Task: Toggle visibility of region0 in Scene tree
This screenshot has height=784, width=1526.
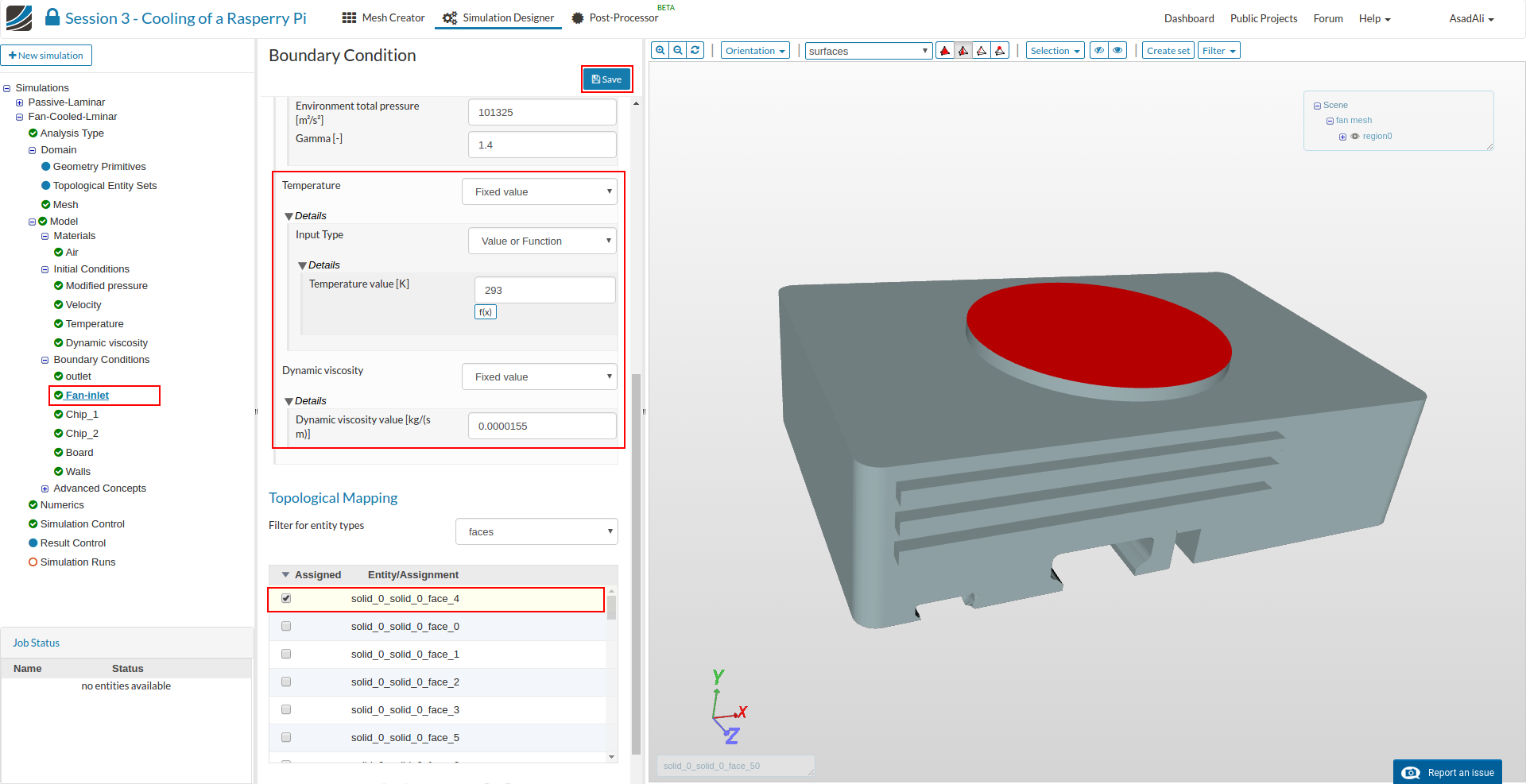Action: click(x=1355, y=137)
